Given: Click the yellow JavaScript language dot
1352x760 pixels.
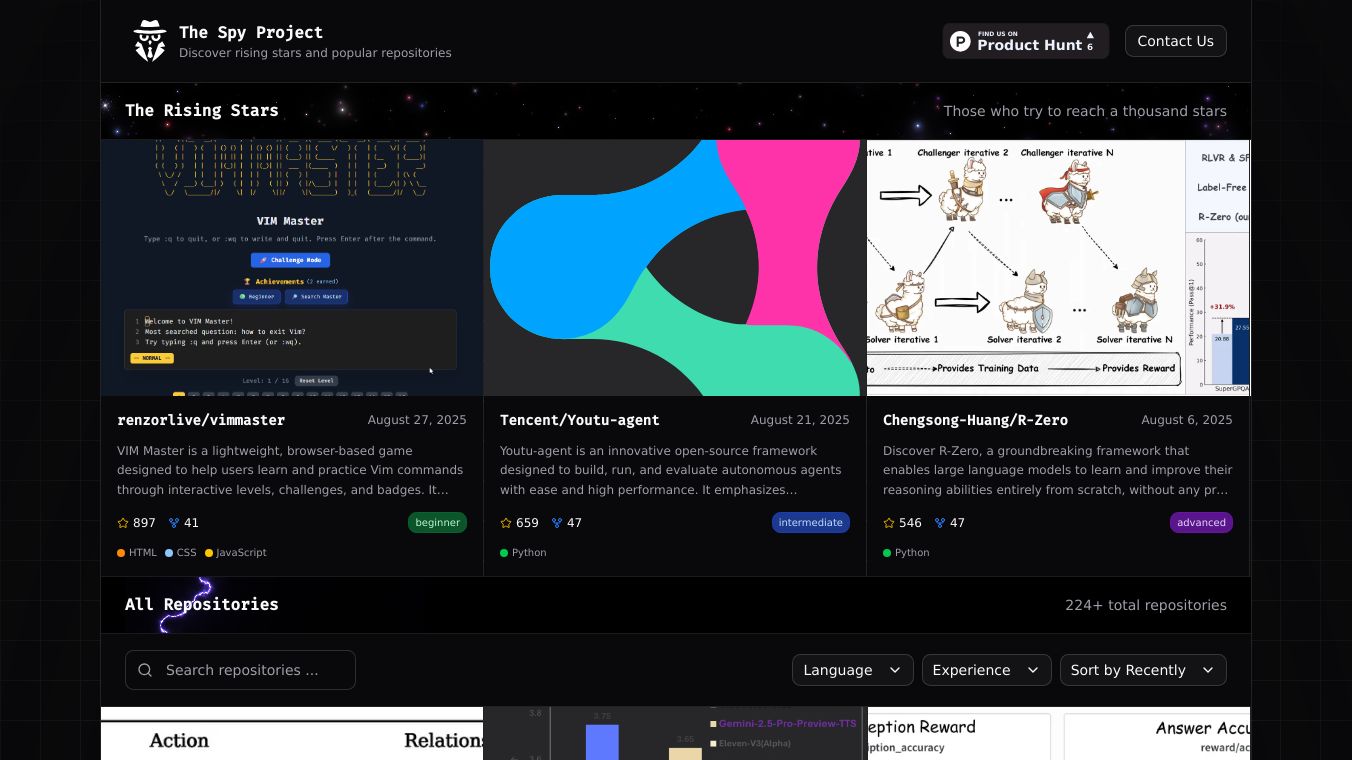Looking at the screenshot, I should tap(209, 553).
